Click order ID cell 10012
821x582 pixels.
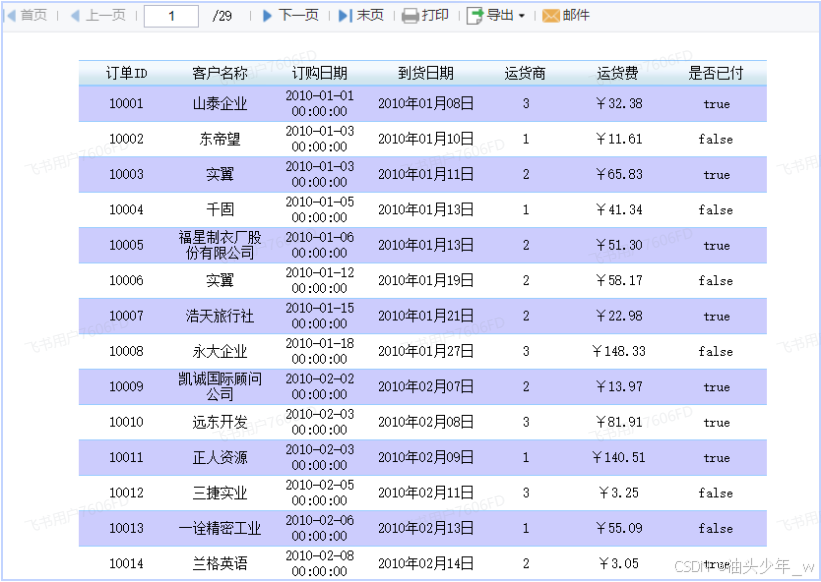pos(126,493)
